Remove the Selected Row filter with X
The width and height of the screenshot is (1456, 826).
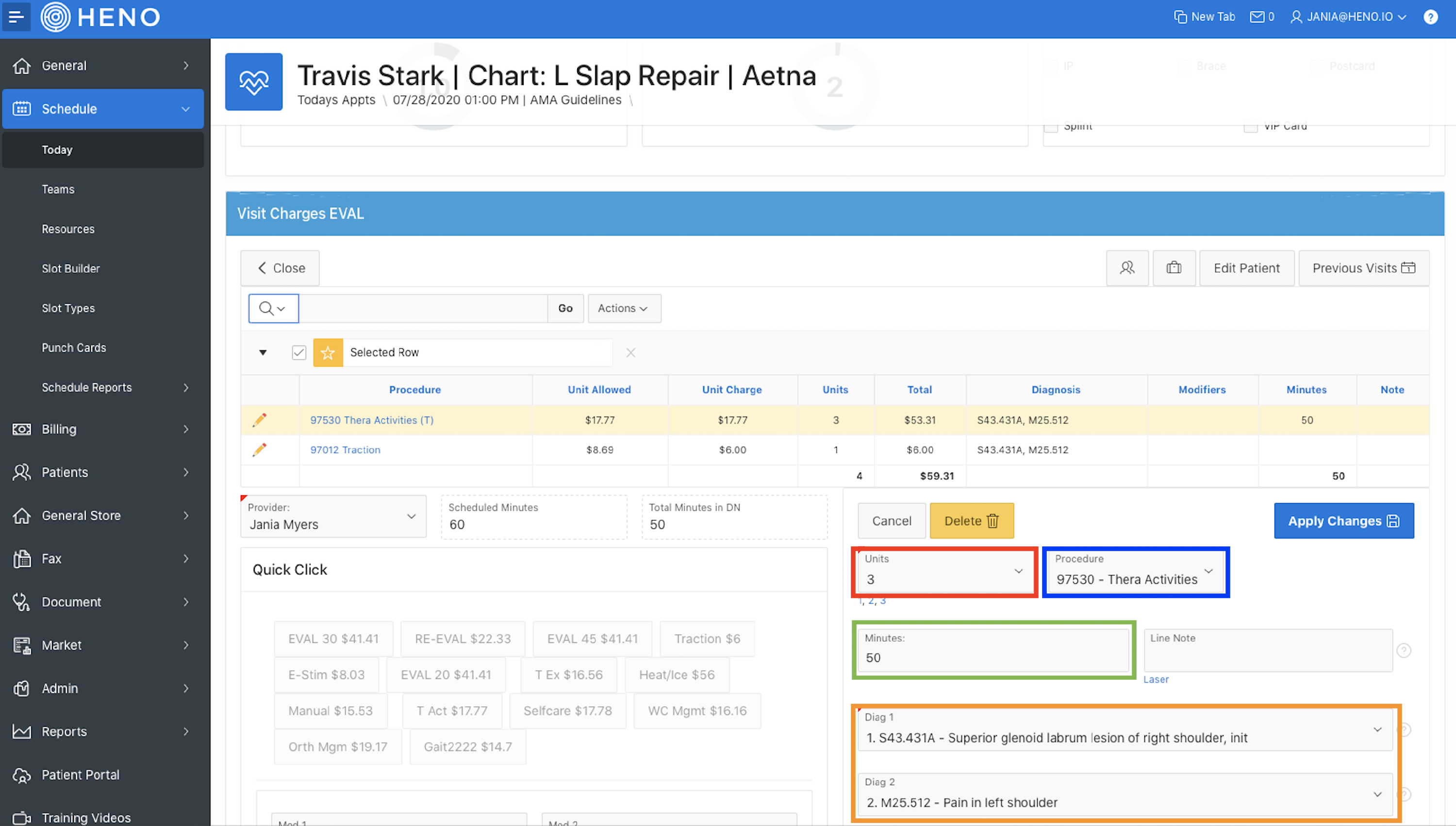630,353
